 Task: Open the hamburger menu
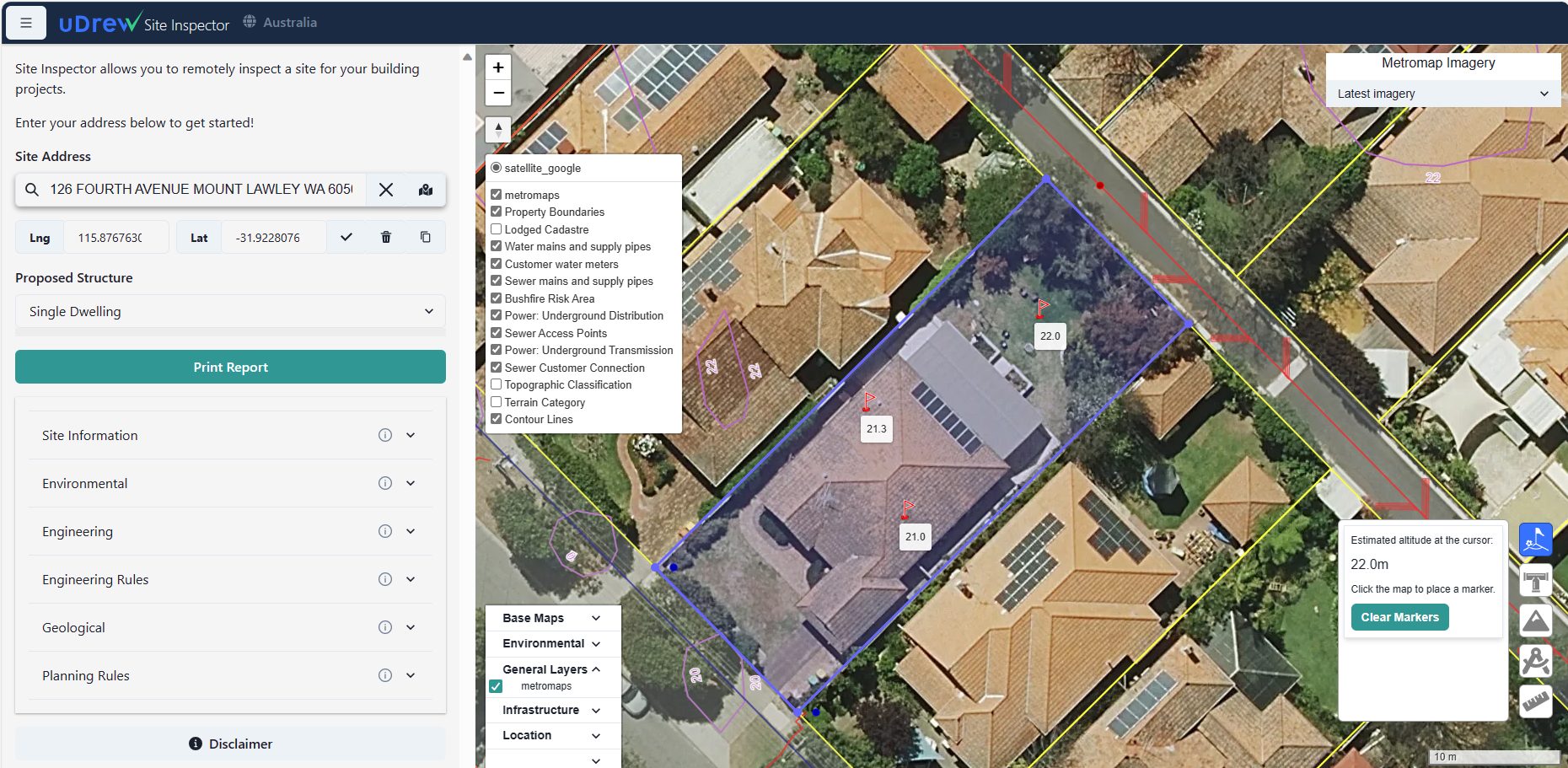point(26,23)
